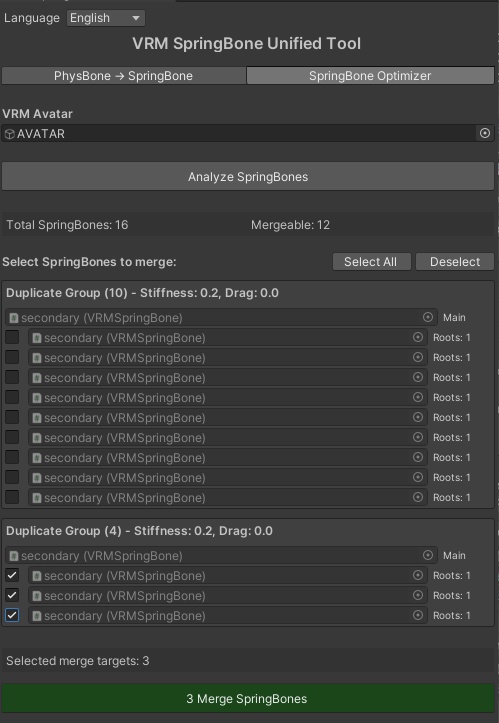Screen dimensions: 499x723
Task: Uncheck the last highlighted checkbox in Duplicate Group (4)
Action: 12,616
